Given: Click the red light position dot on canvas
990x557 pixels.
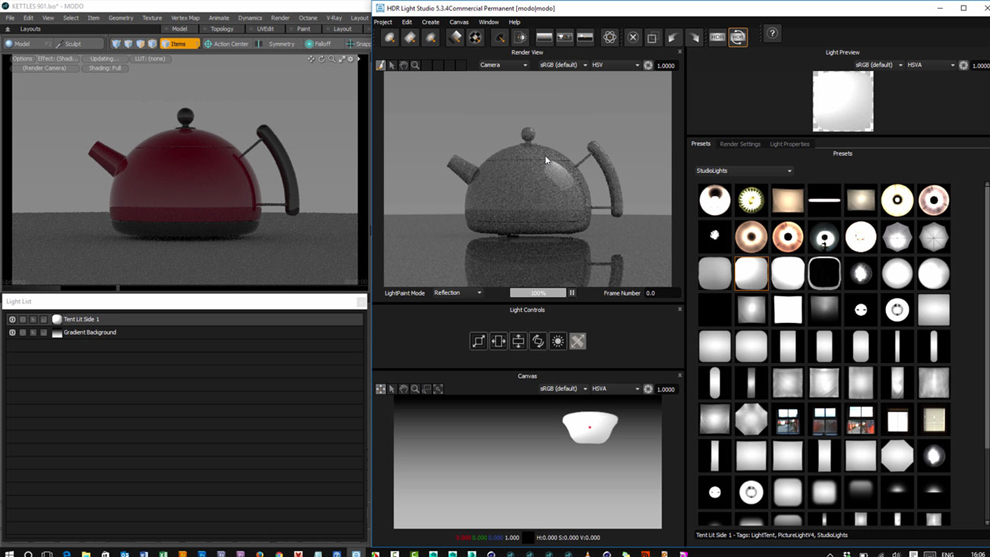Looking at the screenshot, I should pos(590,428).
